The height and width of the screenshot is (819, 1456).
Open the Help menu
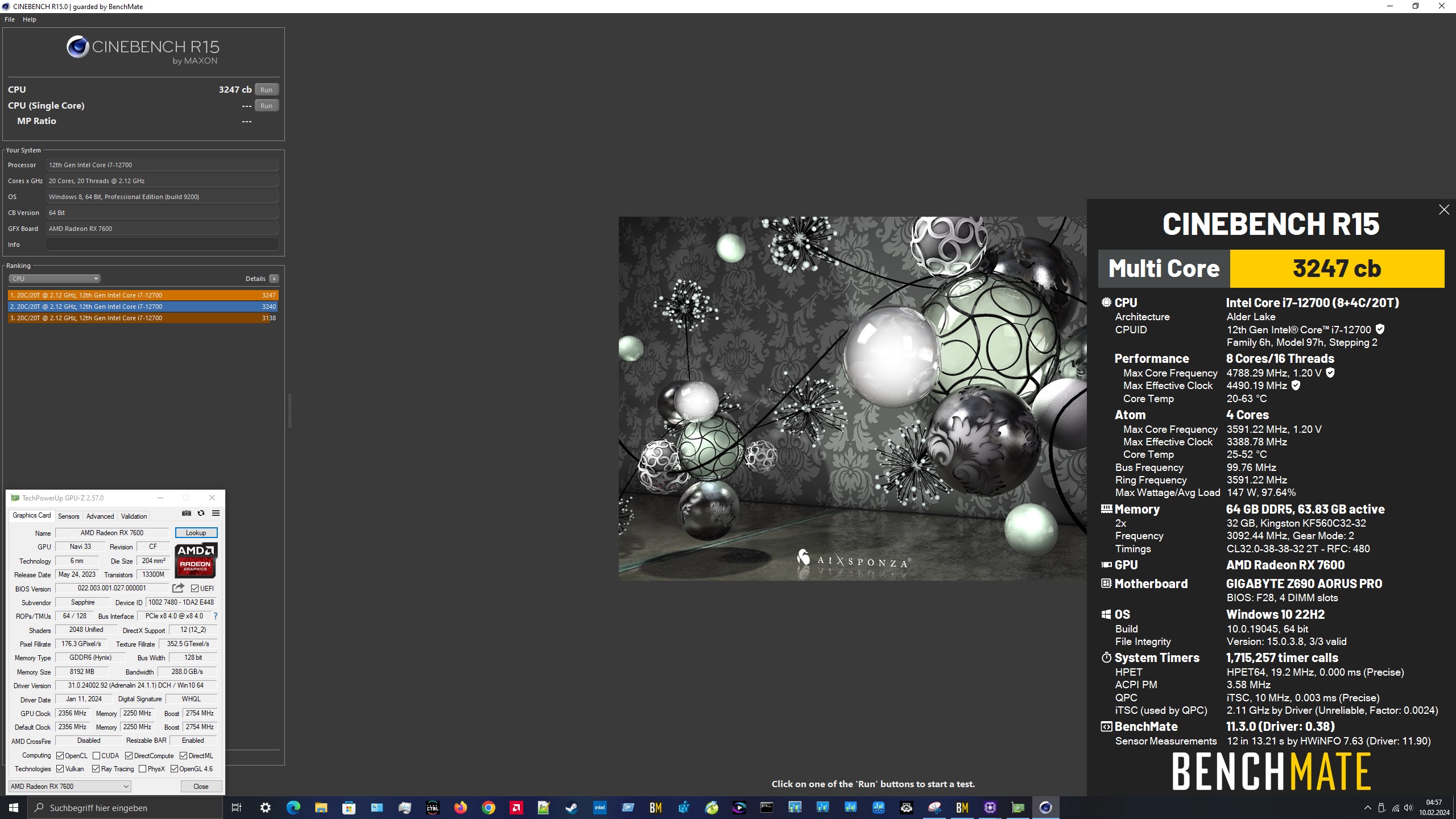coord(30,19)
